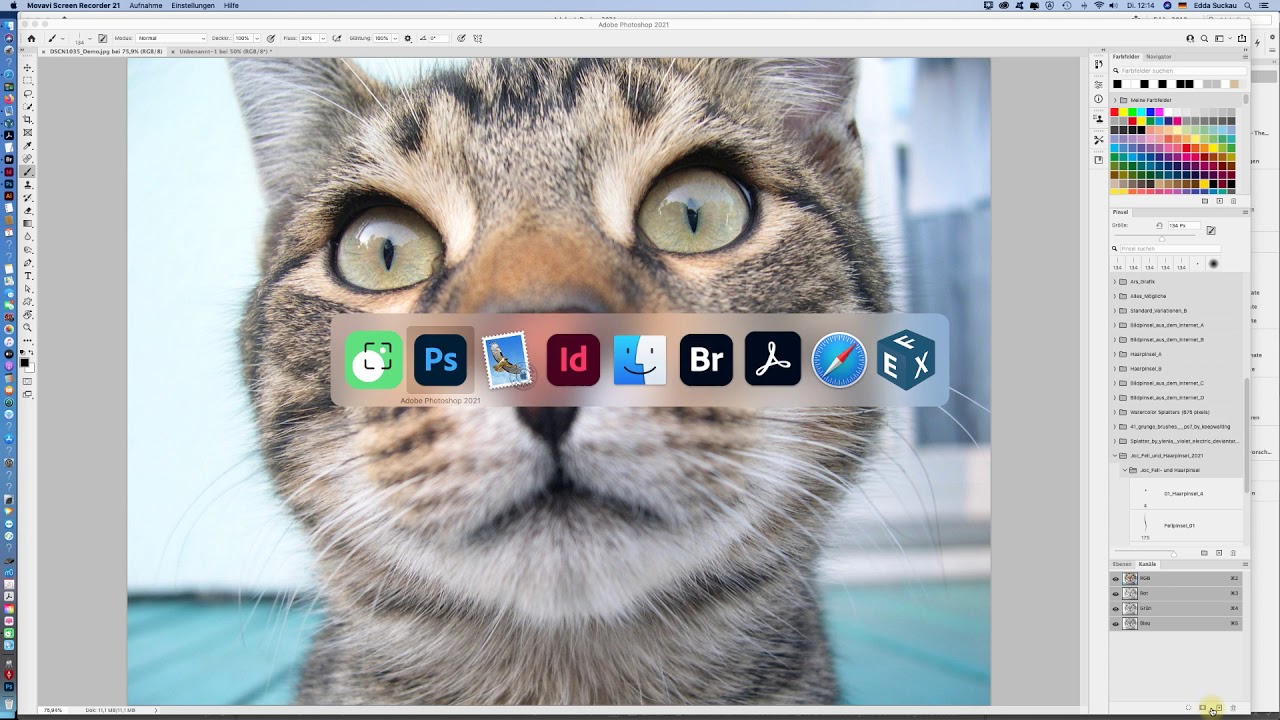Select the Dodge tool
The height and width of the screenshot is (720, 1280).
(x=28, y=249)
